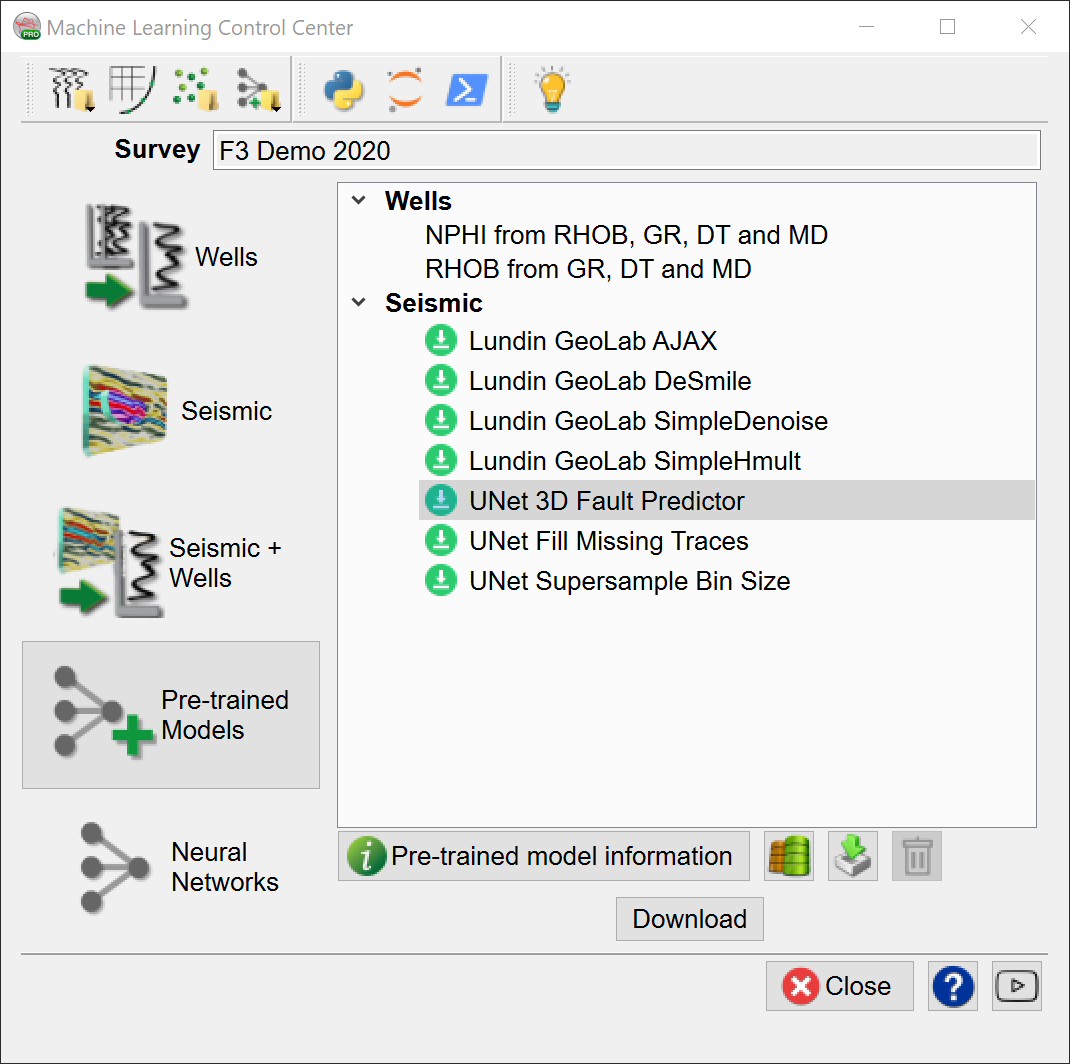Open help with the question mark icon
1070x1064 pixels.
point(953,987)
